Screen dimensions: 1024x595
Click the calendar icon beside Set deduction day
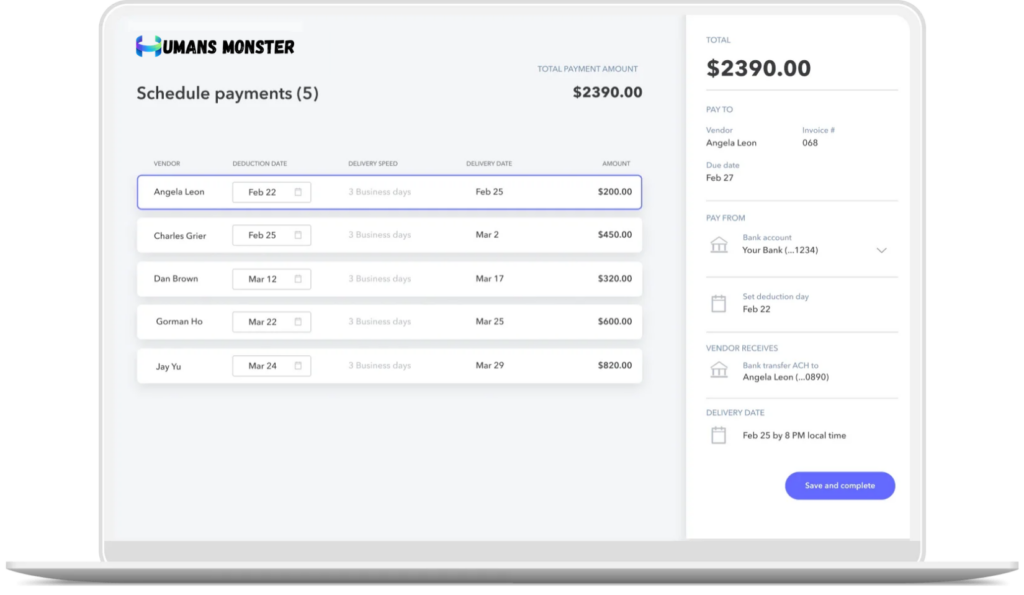pos(718,304)
